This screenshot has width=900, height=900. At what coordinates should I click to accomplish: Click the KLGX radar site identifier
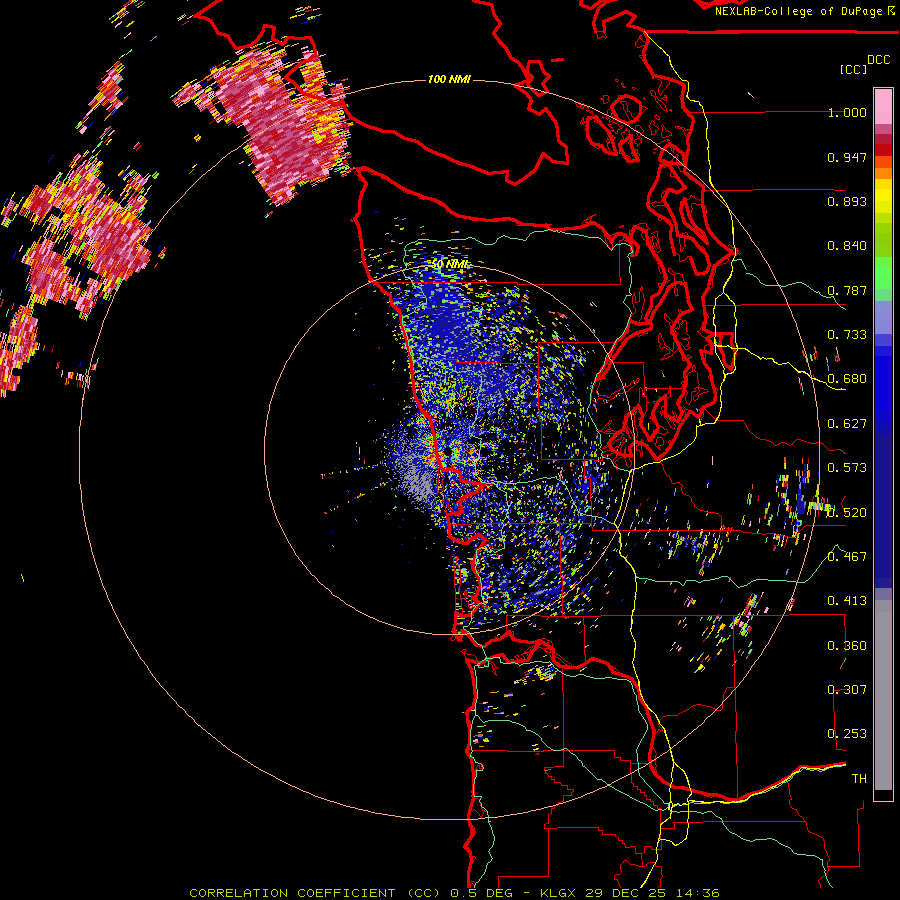point(560,893)
